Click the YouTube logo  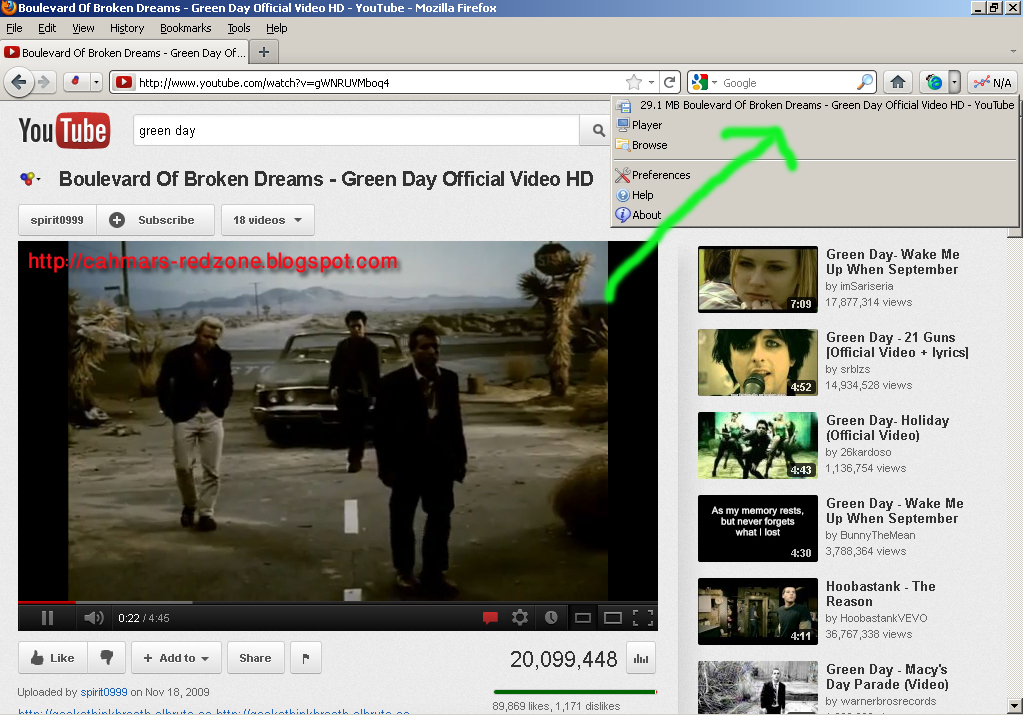click(64, 130)
